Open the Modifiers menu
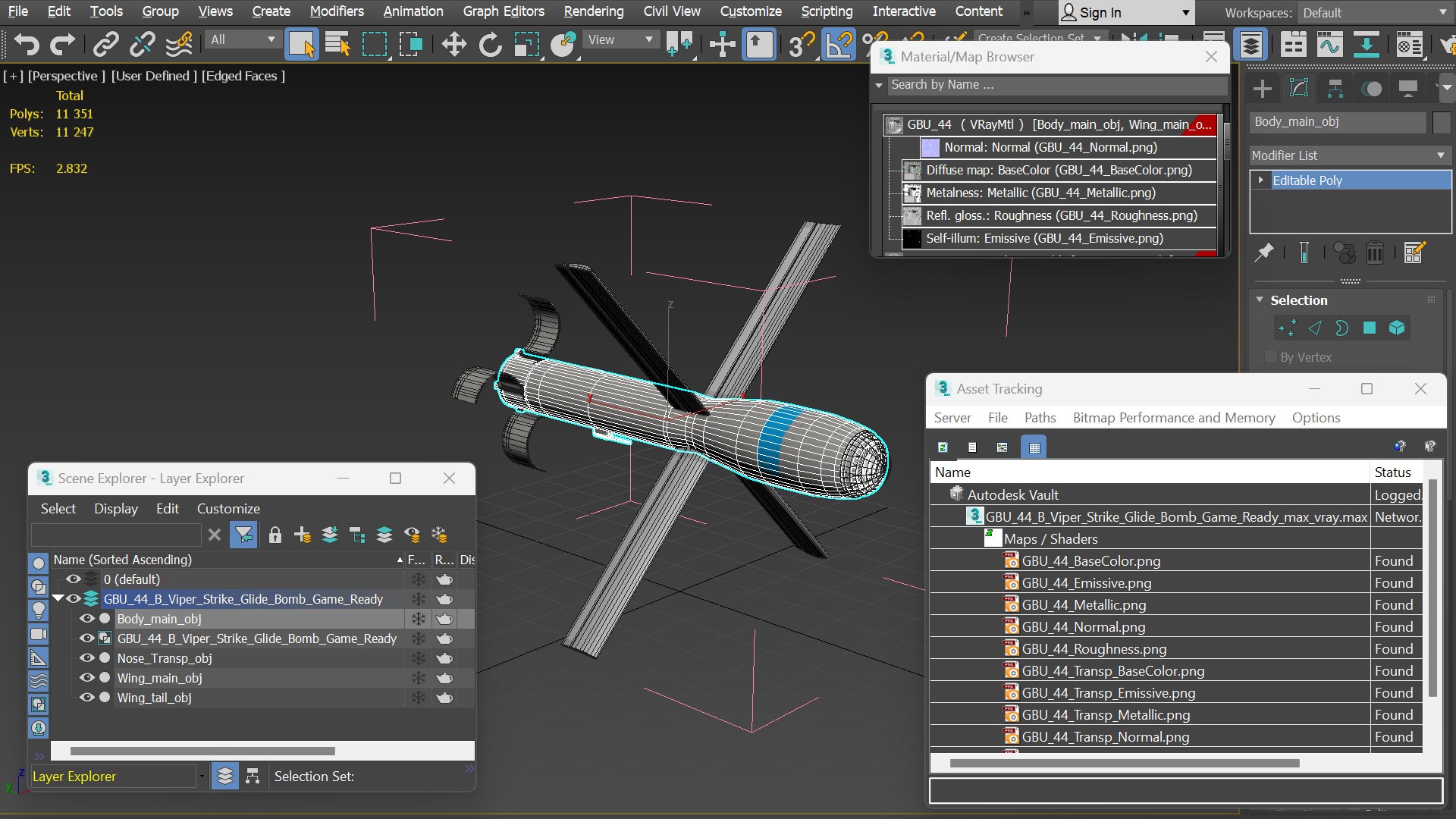This screenshot has height=819, width=1456. tap(337, 11)
